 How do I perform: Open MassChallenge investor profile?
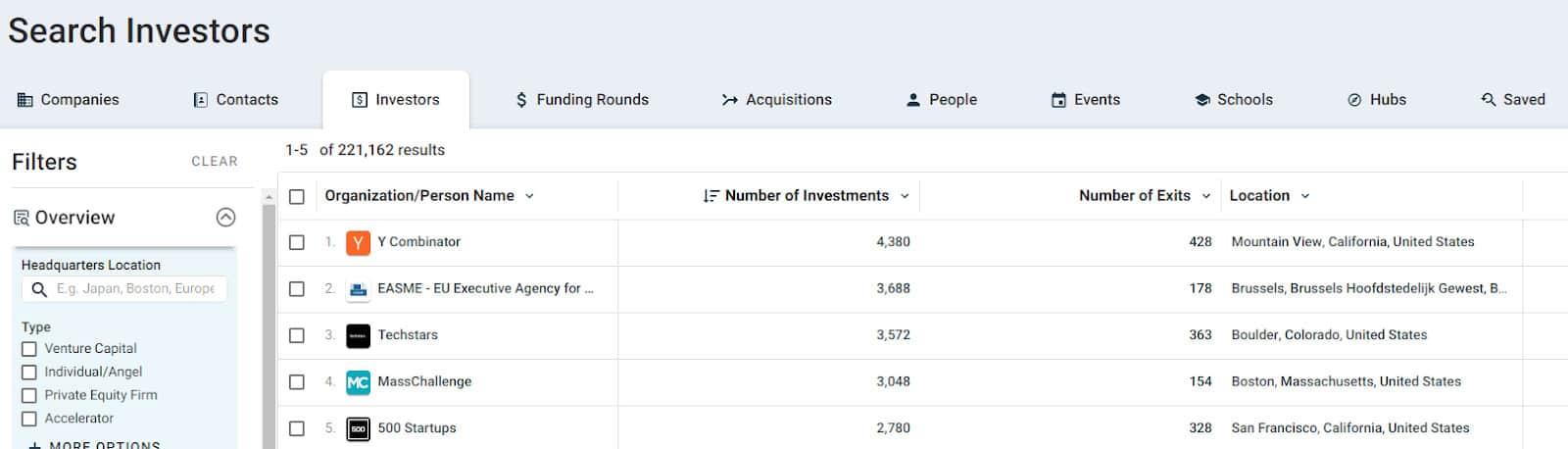pos(424,382)
